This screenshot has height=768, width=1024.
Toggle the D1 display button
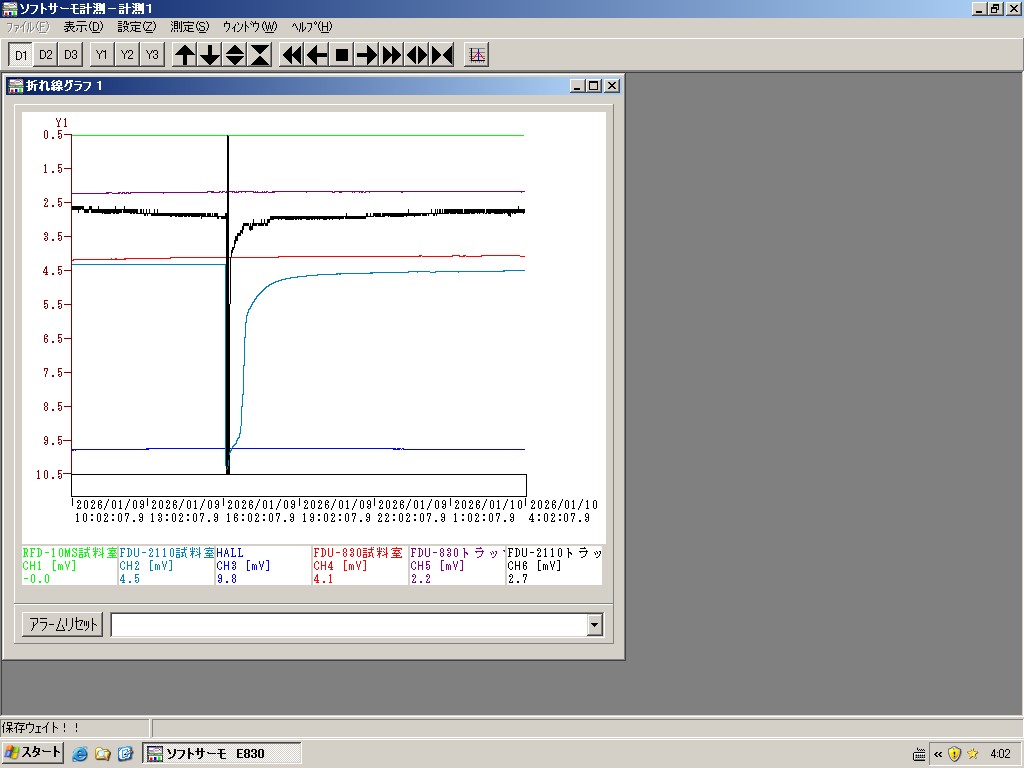pyautogui.click(x=21, y=55)
